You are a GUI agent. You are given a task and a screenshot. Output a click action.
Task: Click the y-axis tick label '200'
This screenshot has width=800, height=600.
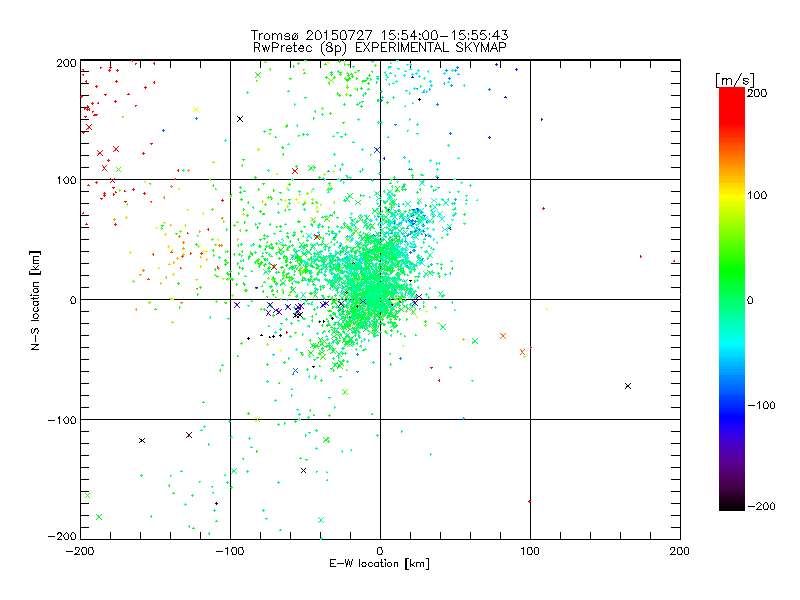pyautogui.click(x=66, y=63)
